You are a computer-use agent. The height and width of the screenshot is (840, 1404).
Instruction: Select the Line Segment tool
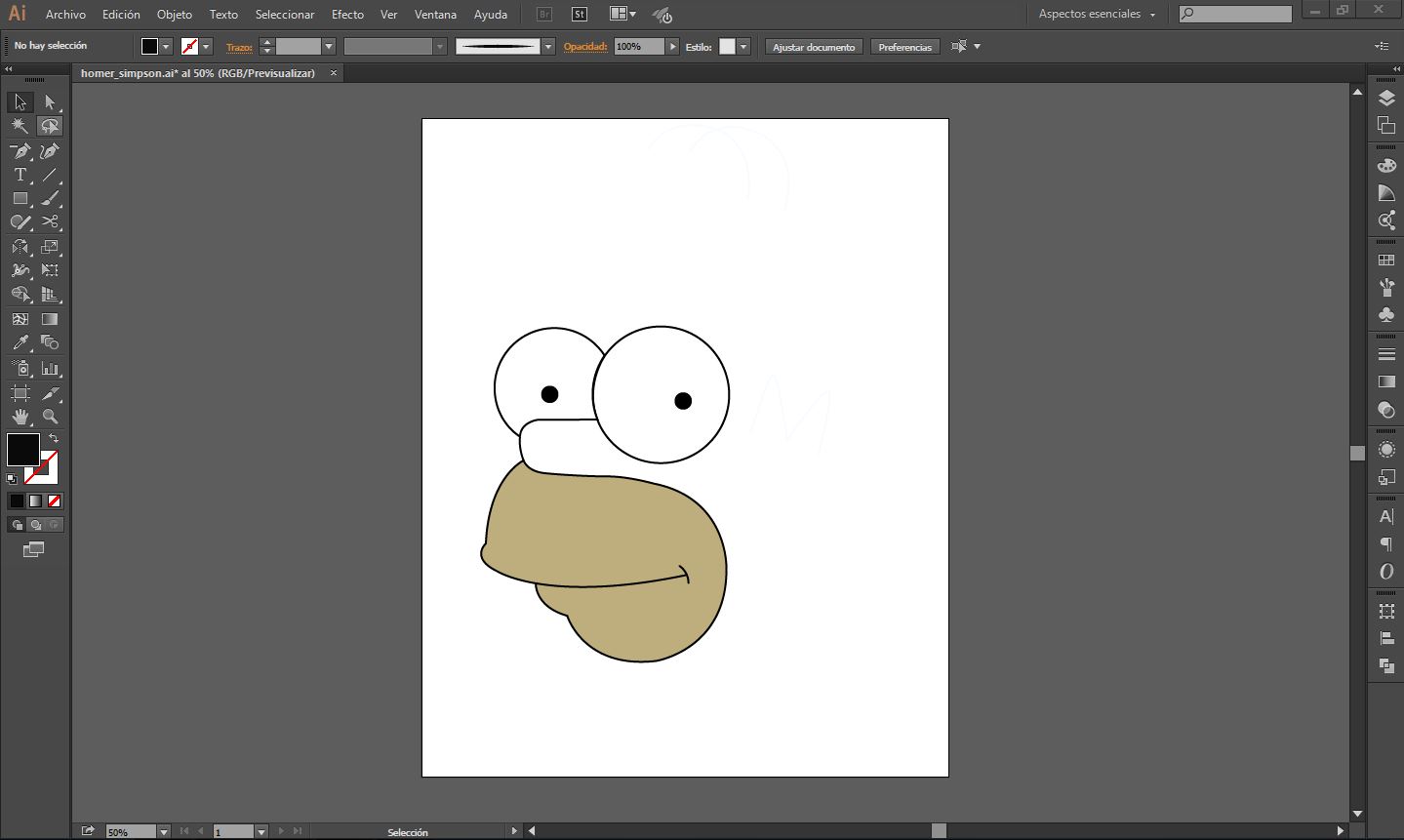(x=50, y=175)
